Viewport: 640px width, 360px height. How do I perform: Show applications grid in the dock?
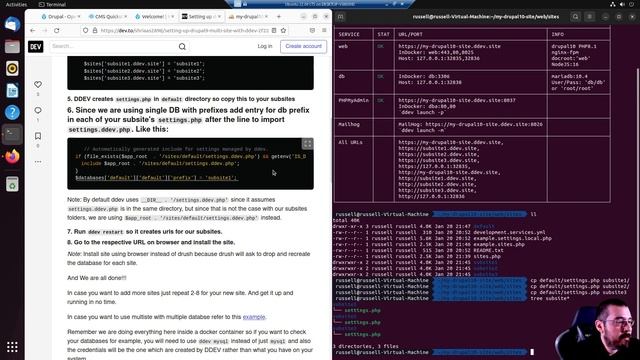click(x=12, y=347)
